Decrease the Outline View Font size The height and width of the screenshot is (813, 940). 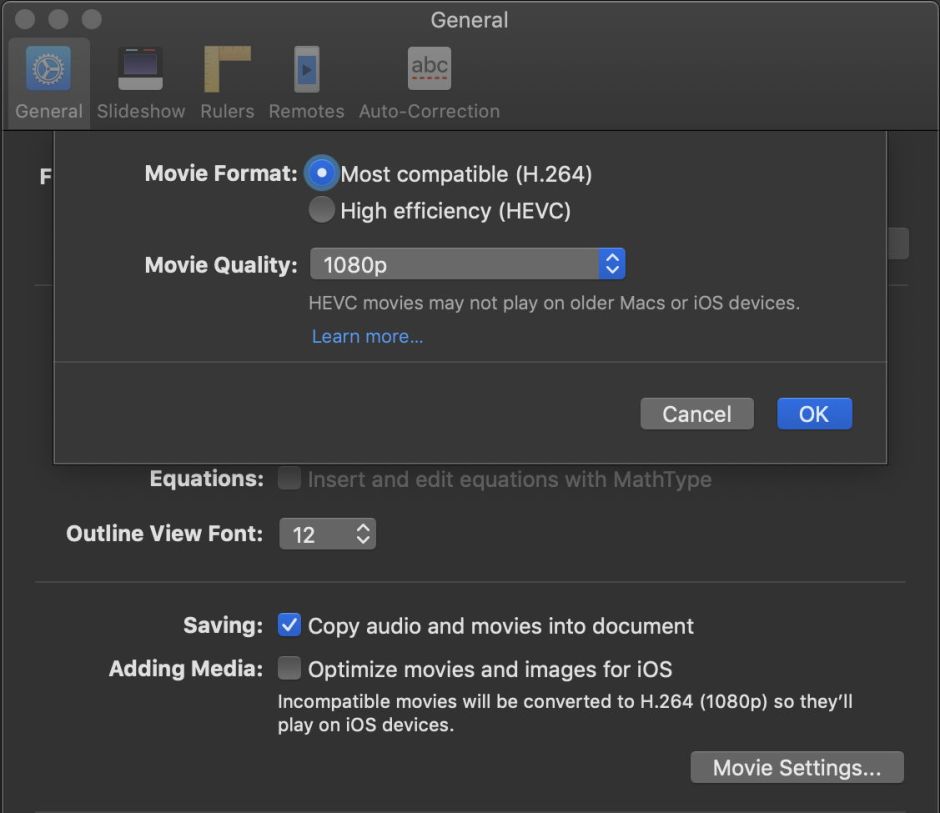tap(364, 539)
